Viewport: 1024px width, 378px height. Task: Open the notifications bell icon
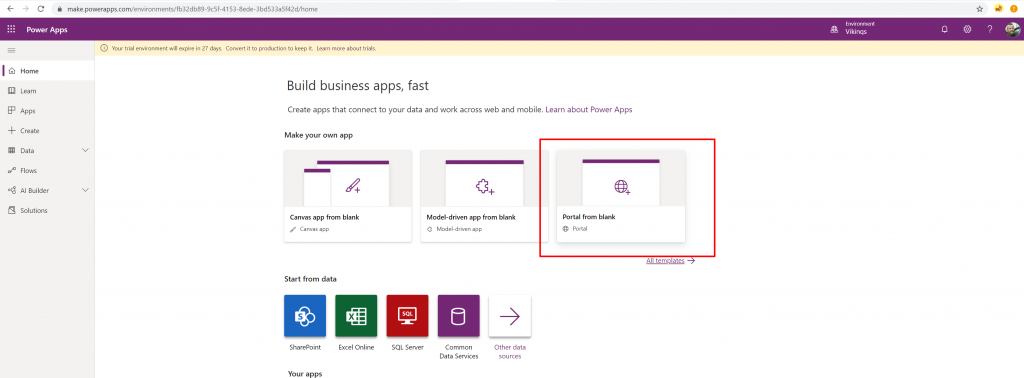[944, 29]
